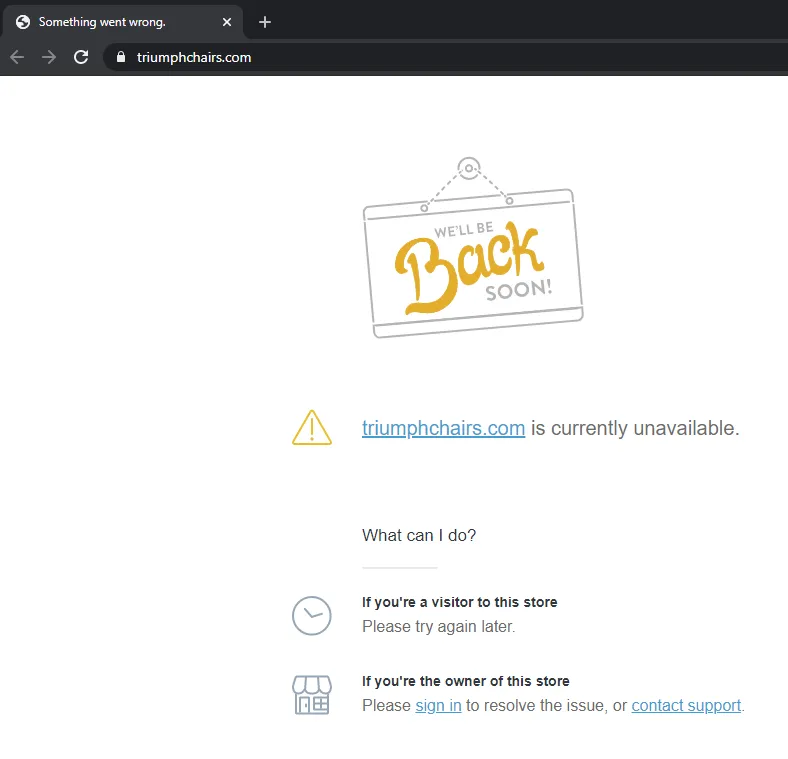Go forward with the browser forward arrow
Viewport: 788px width, 759px height.
tap(49, 57)
